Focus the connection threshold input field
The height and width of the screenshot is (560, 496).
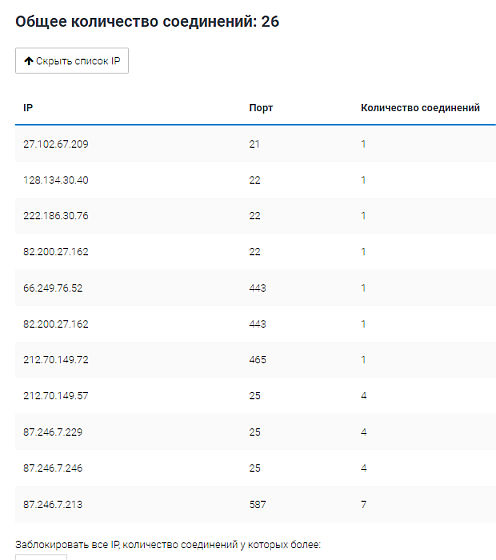[x=41, y=557]
